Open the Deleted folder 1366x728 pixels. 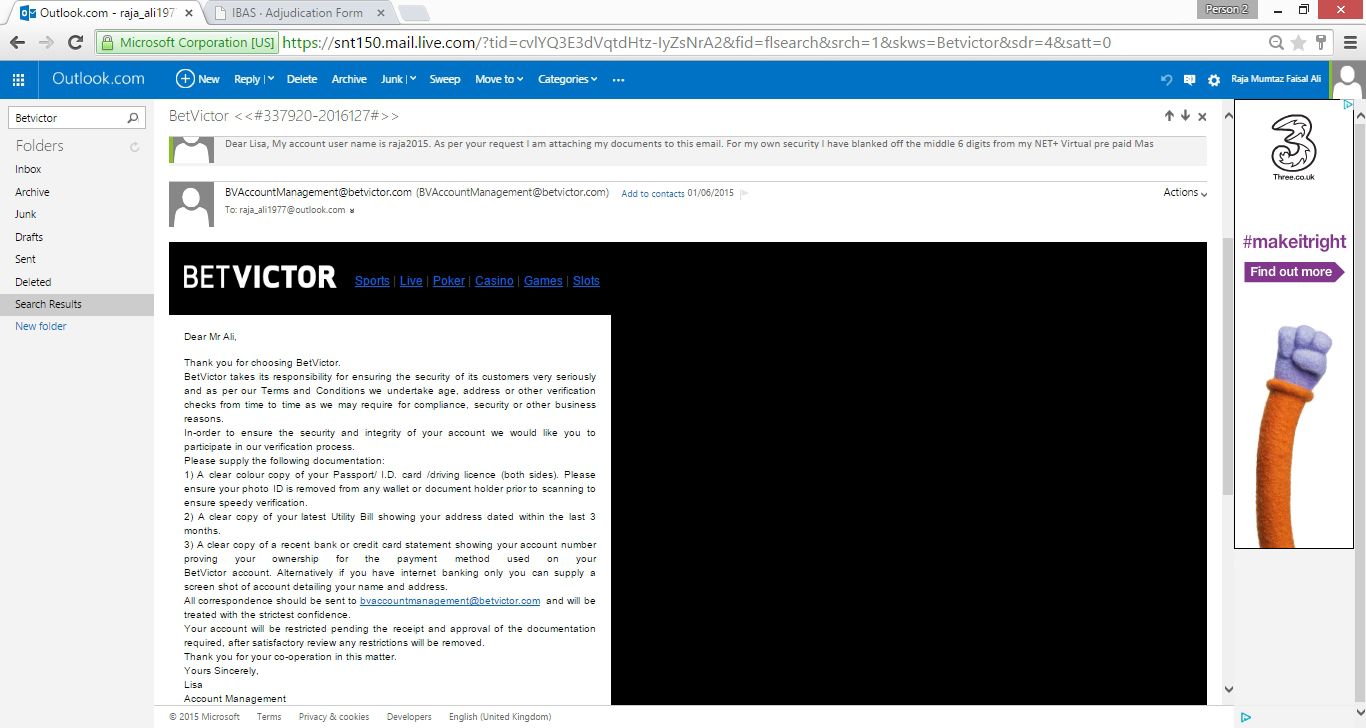click(x=33, y=282)
